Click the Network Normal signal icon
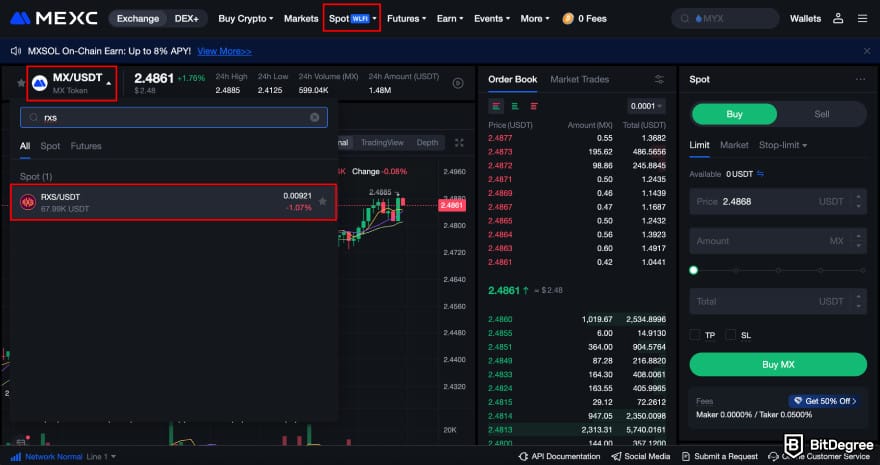Image resolution: width=880 pixels, height=465 pixels. 16,457
